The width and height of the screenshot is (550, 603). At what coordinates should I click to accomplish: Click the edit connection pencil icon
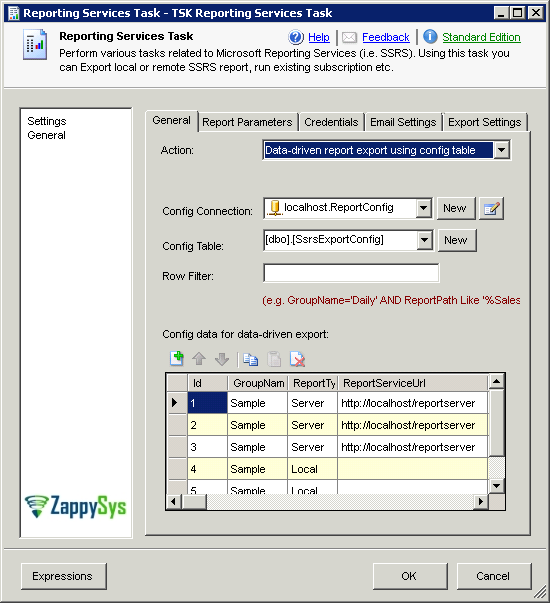[492, 209]
